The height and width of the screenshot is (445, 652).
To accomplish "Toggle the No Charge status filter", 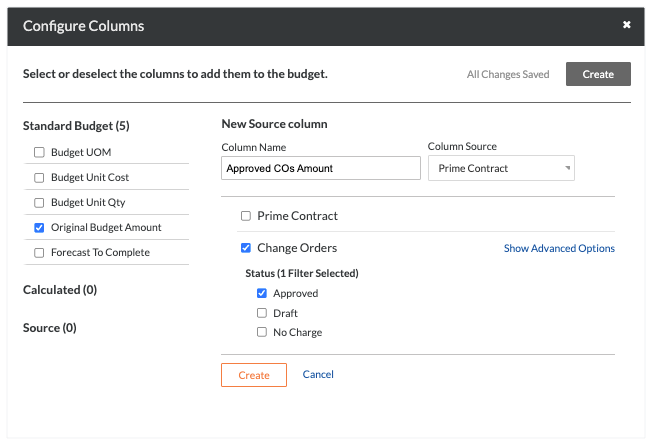I will (262, 332).
